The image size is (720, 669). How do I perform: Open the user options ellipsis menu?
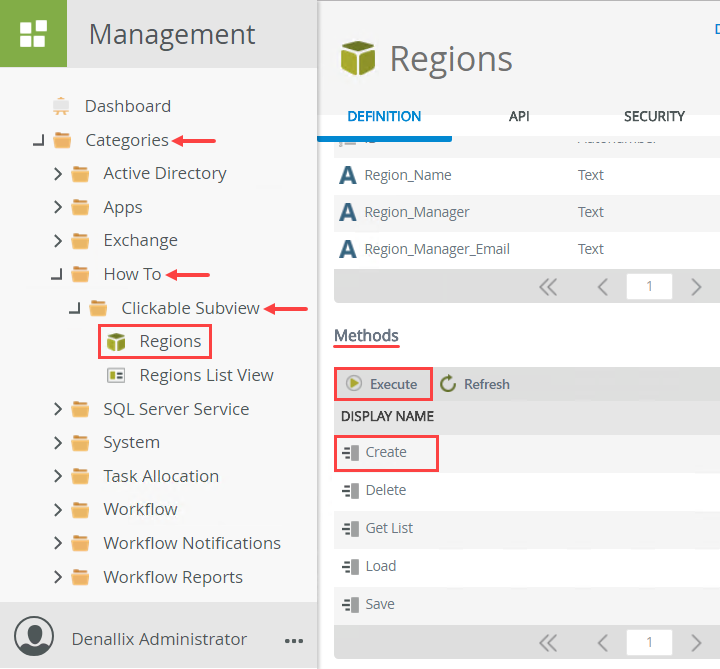tap(293, 640)
